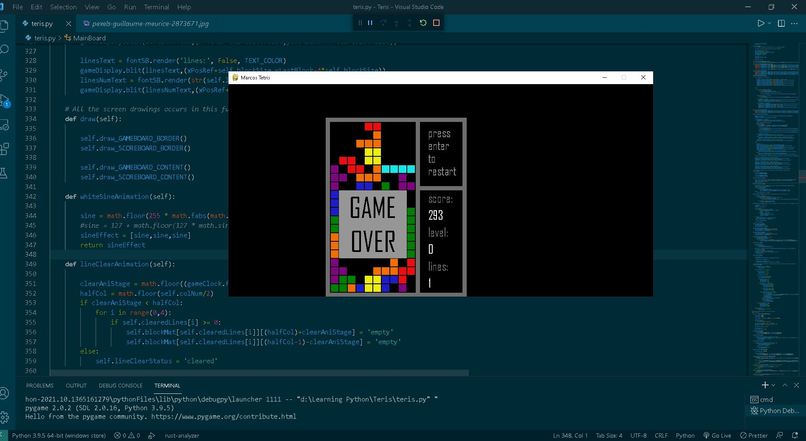This screenshot has width=806, height=441.
Task: Open the new terminal profile dropdown
Action: click(x=773, y=385)
